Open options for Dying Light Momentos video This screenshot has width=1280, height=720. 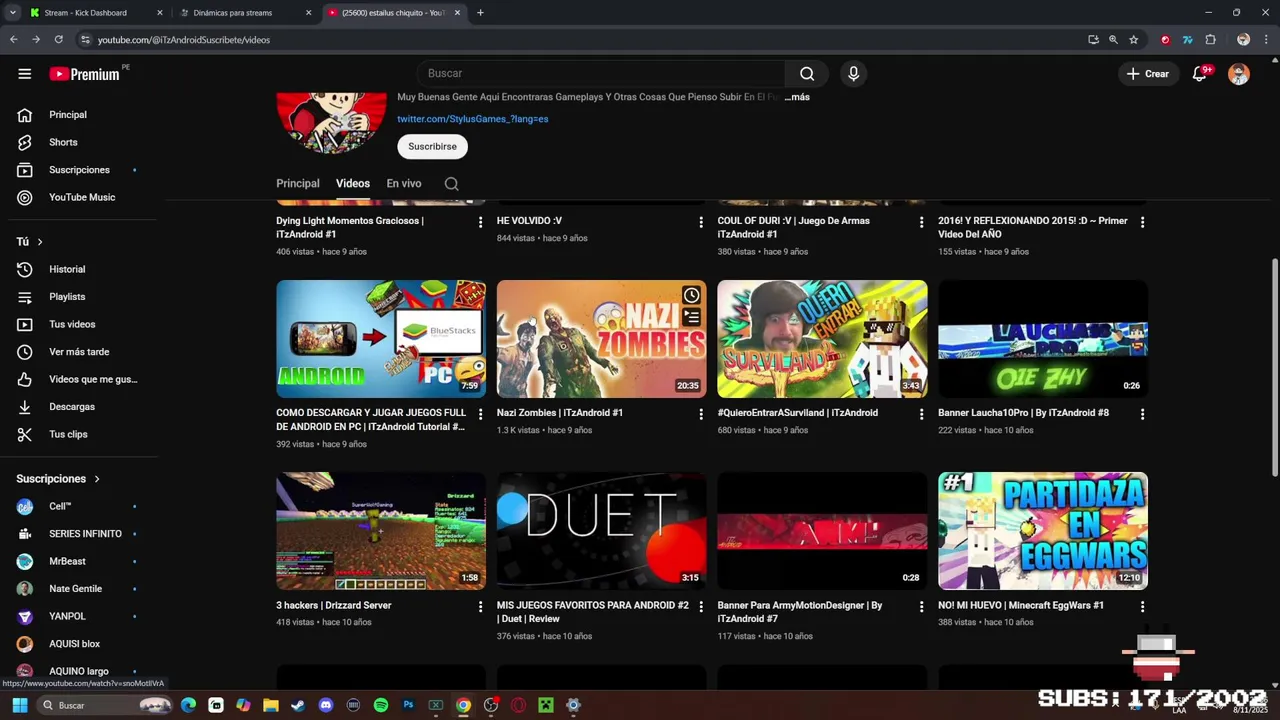coord(480,222)
